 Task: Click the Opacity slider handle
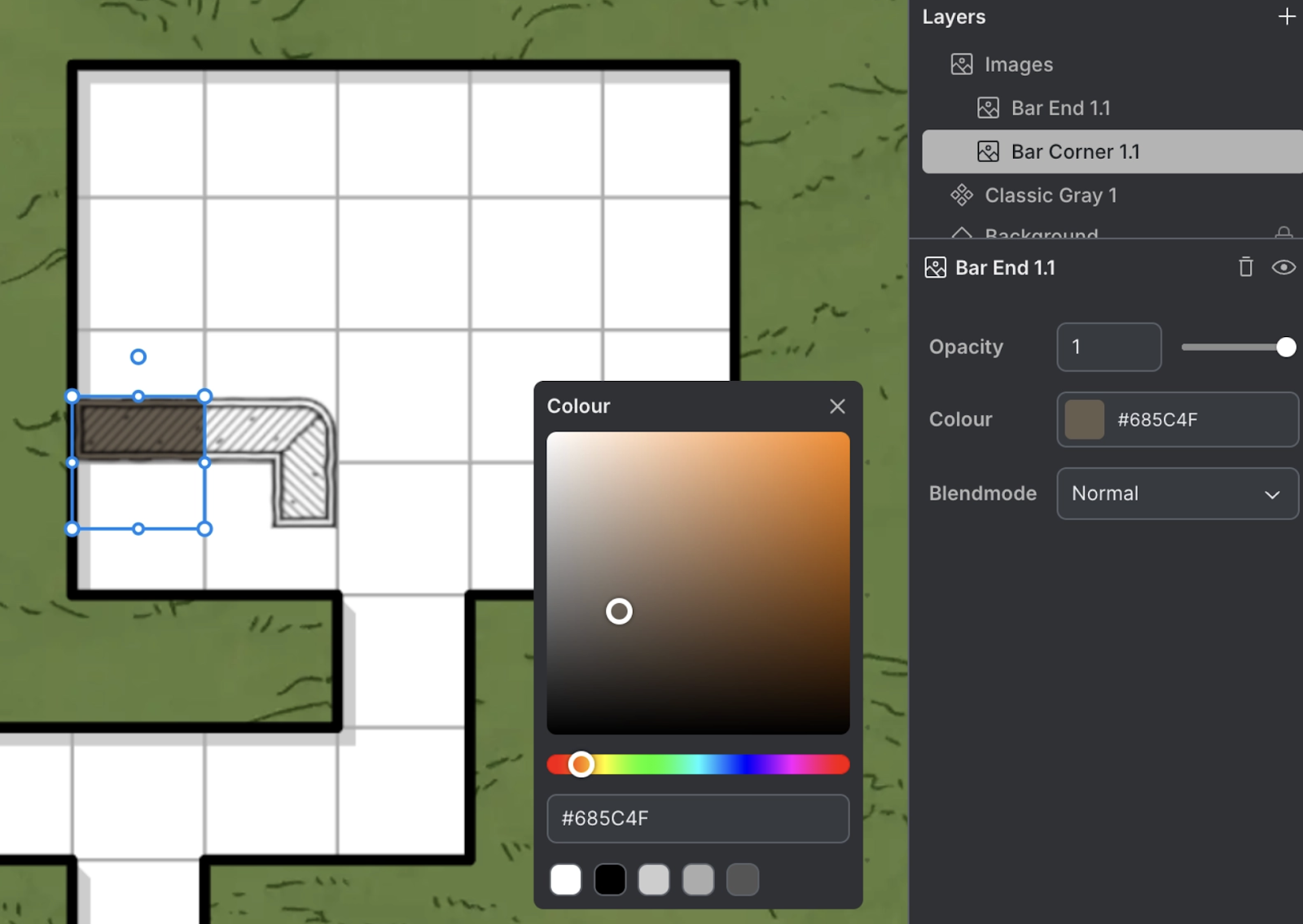click(1286, 348)
